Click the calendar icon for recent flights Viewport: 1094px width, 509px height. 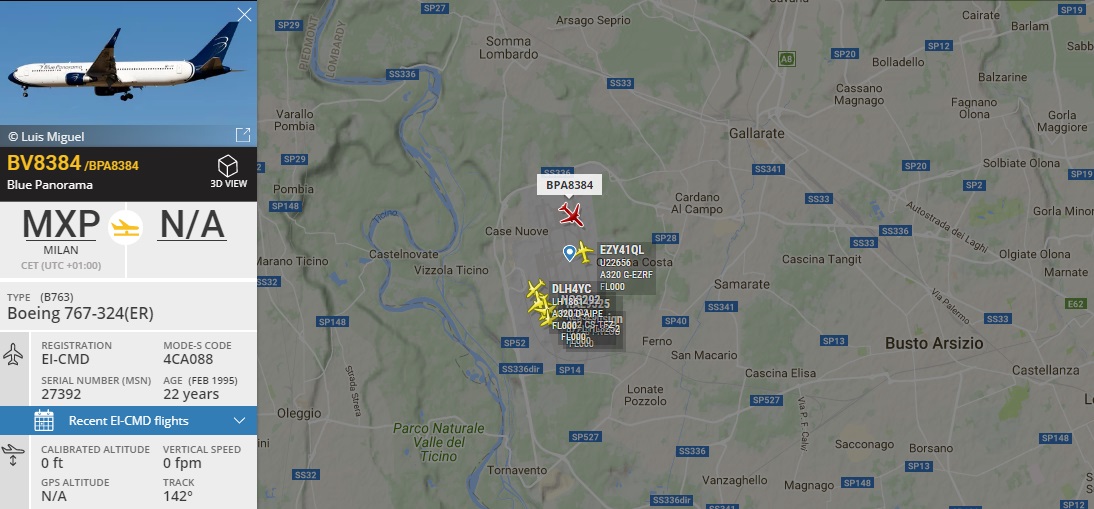(44, 420)
